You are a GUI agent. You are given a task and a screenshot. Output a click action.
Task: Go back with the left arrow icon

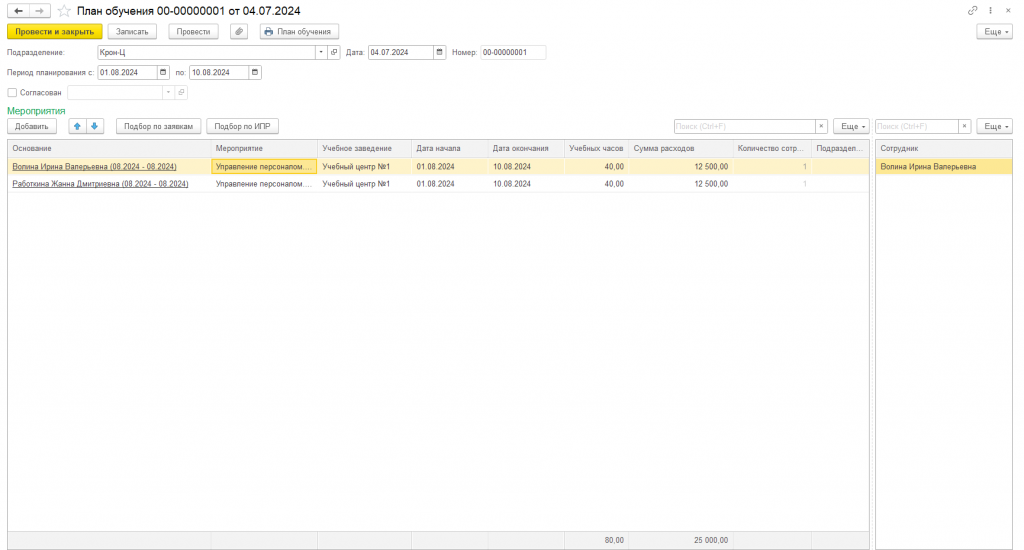tap(18, 11)
